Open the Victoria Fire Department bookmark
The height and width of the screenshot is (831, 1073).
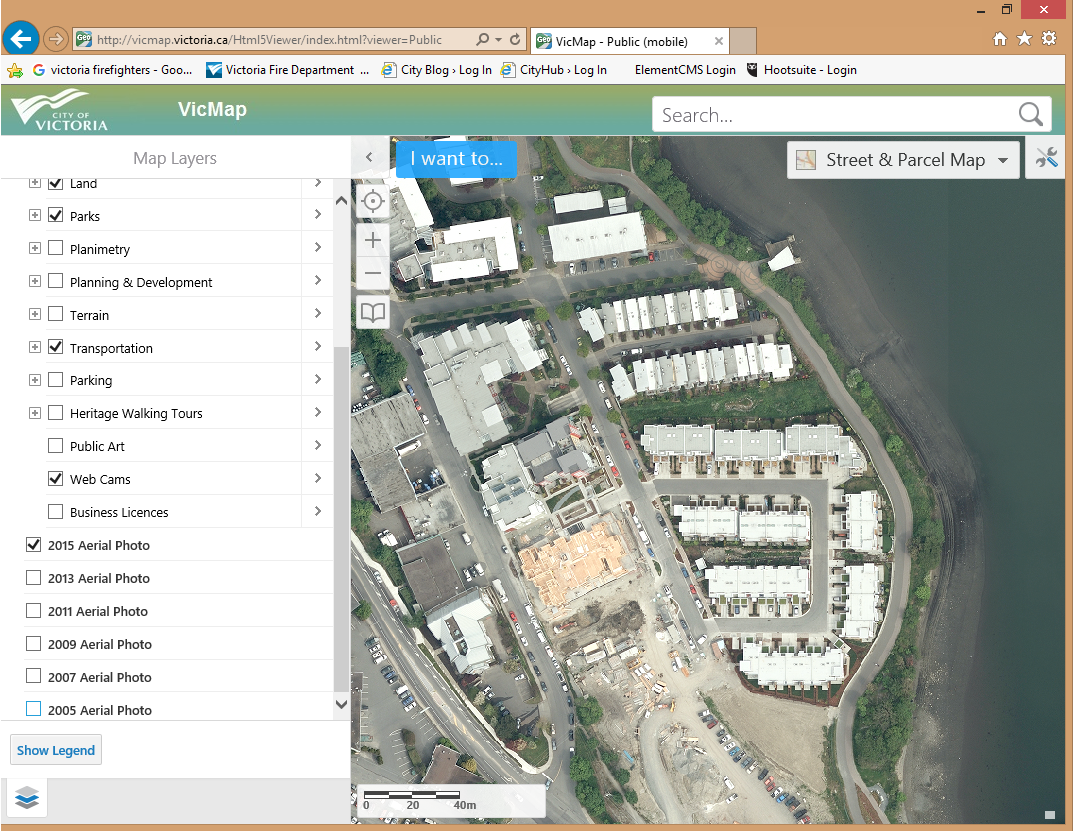[287, 70]
